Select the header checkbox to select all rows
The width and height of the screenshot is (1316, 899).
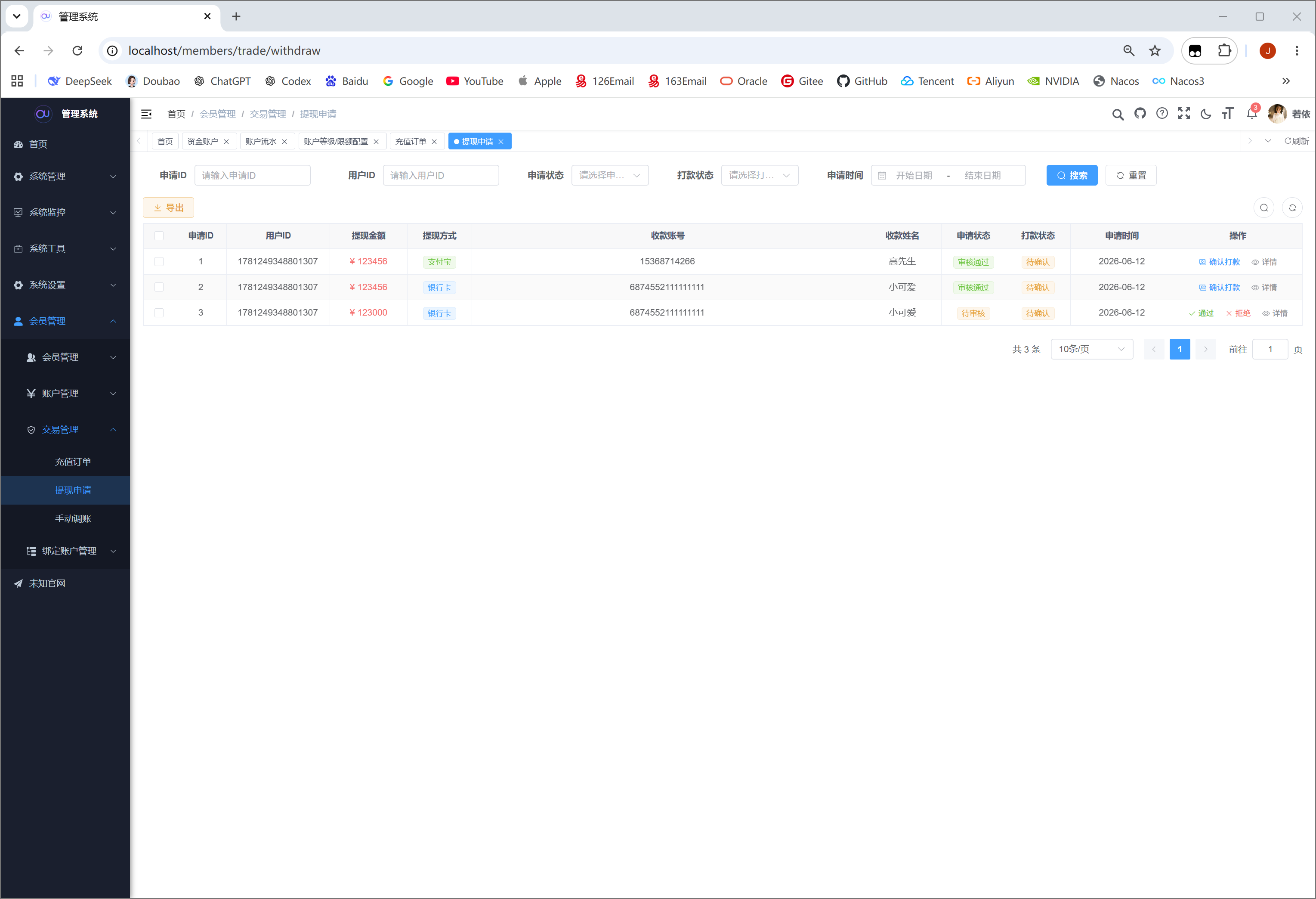pos(159,236)
